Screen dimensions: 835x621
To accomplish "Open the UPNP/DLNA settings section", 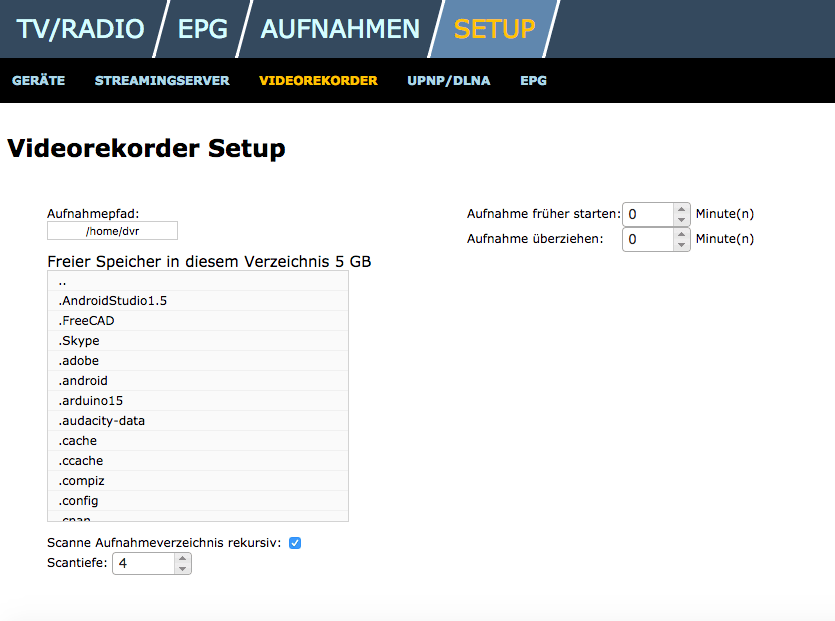I will 448,79.
